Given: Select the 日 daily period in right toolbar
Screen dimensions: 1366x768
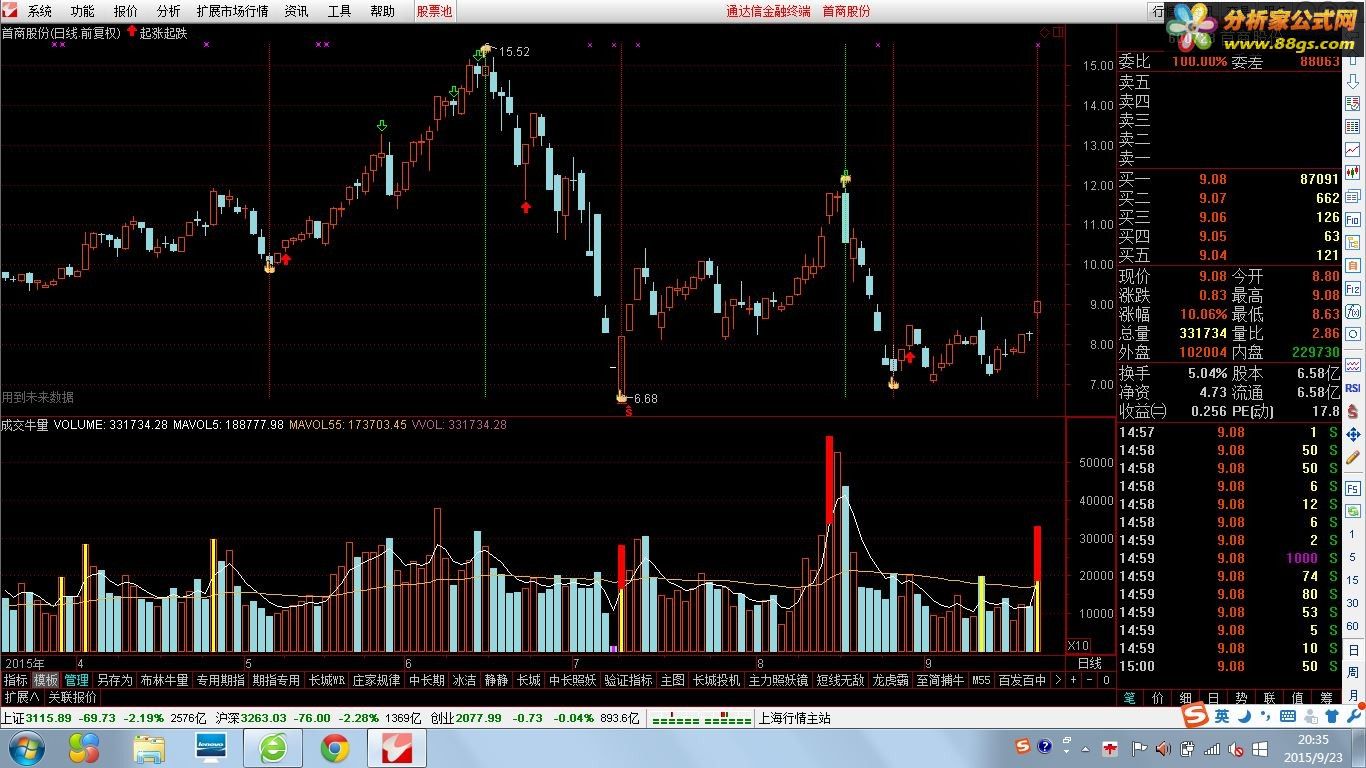Looking at the screenshot, I should click(1353, 650).
